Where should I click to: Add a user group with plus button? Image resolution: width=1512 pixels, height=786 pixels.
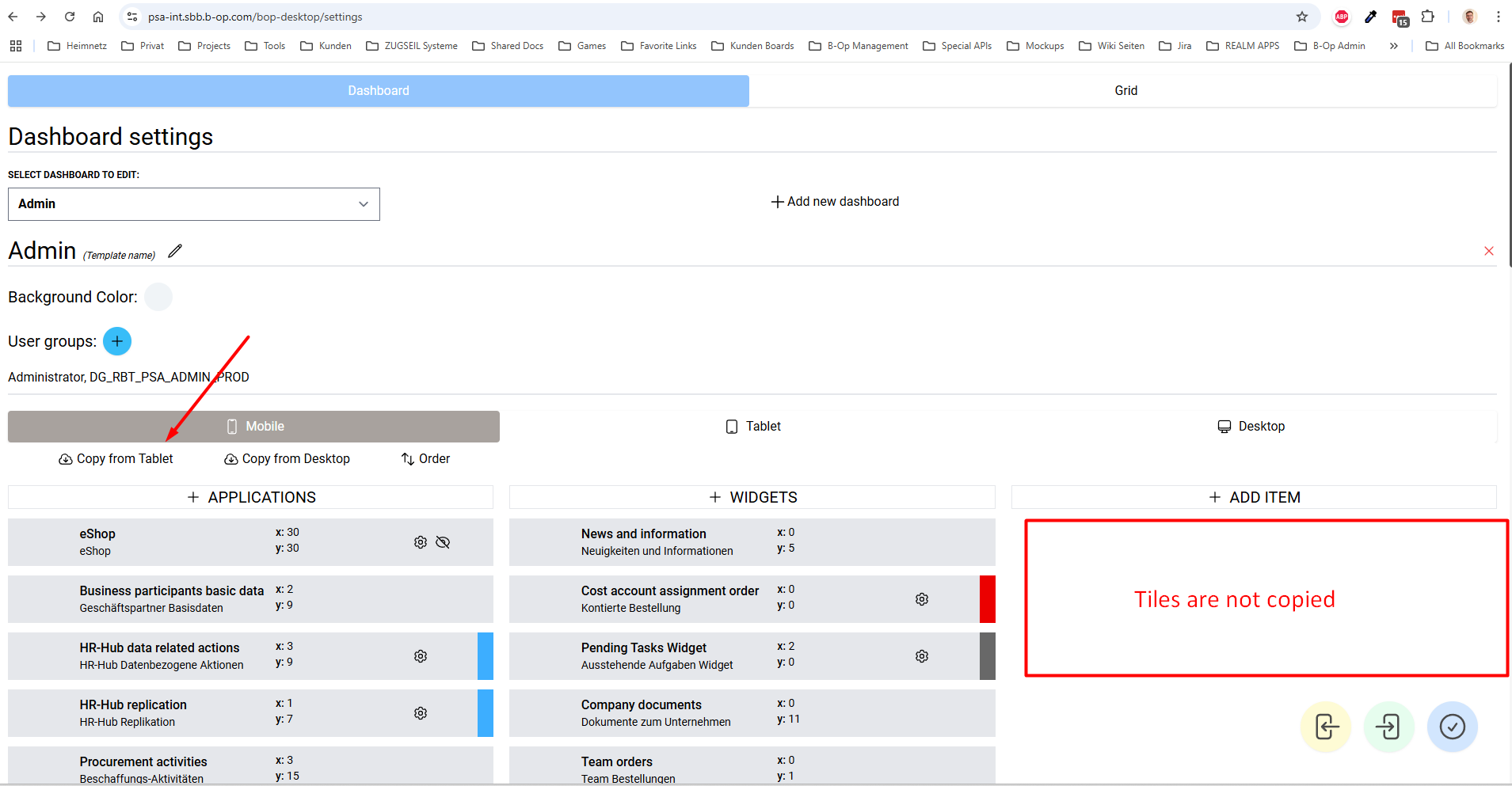click(x=117, y=341)
